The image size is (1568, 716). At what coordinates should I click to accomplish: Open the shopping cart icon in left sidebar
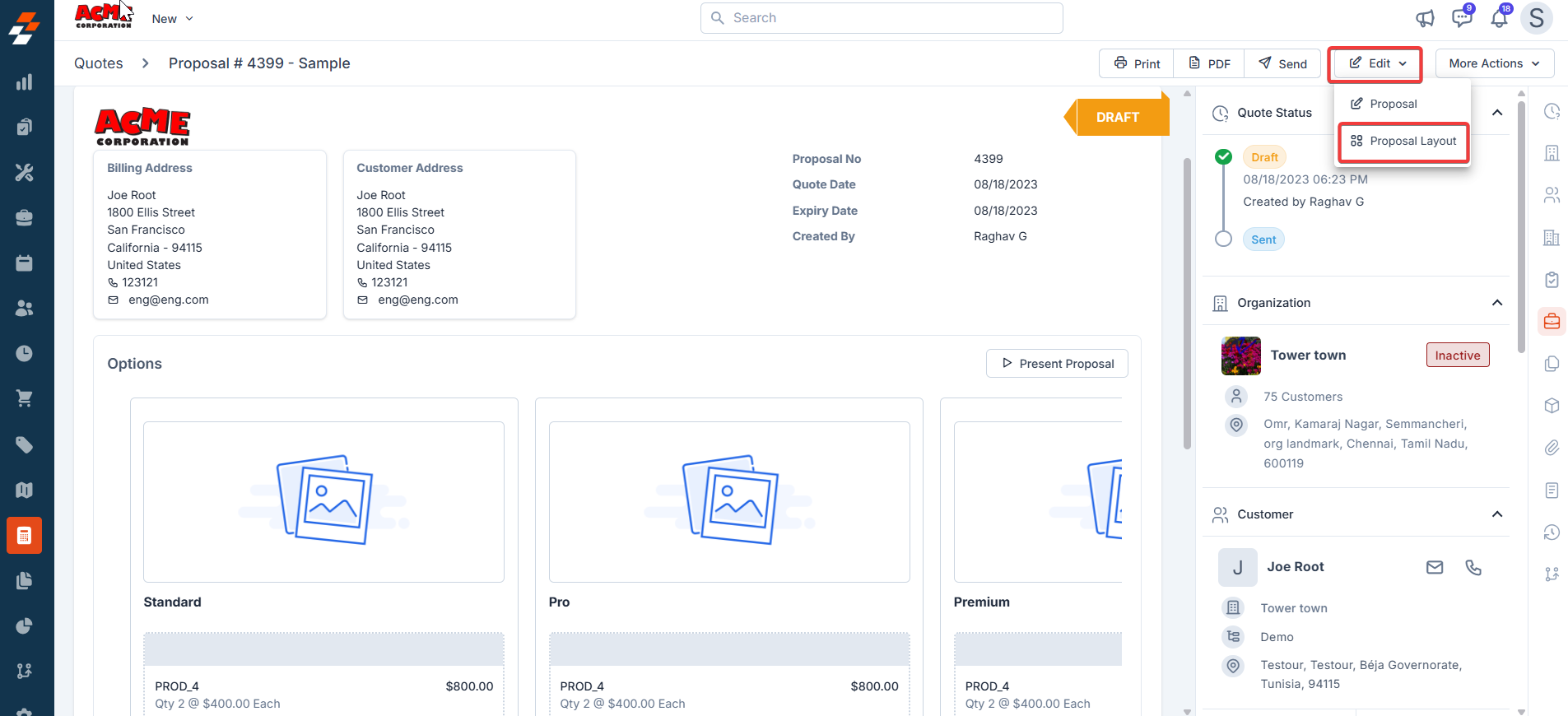point(25,398)
